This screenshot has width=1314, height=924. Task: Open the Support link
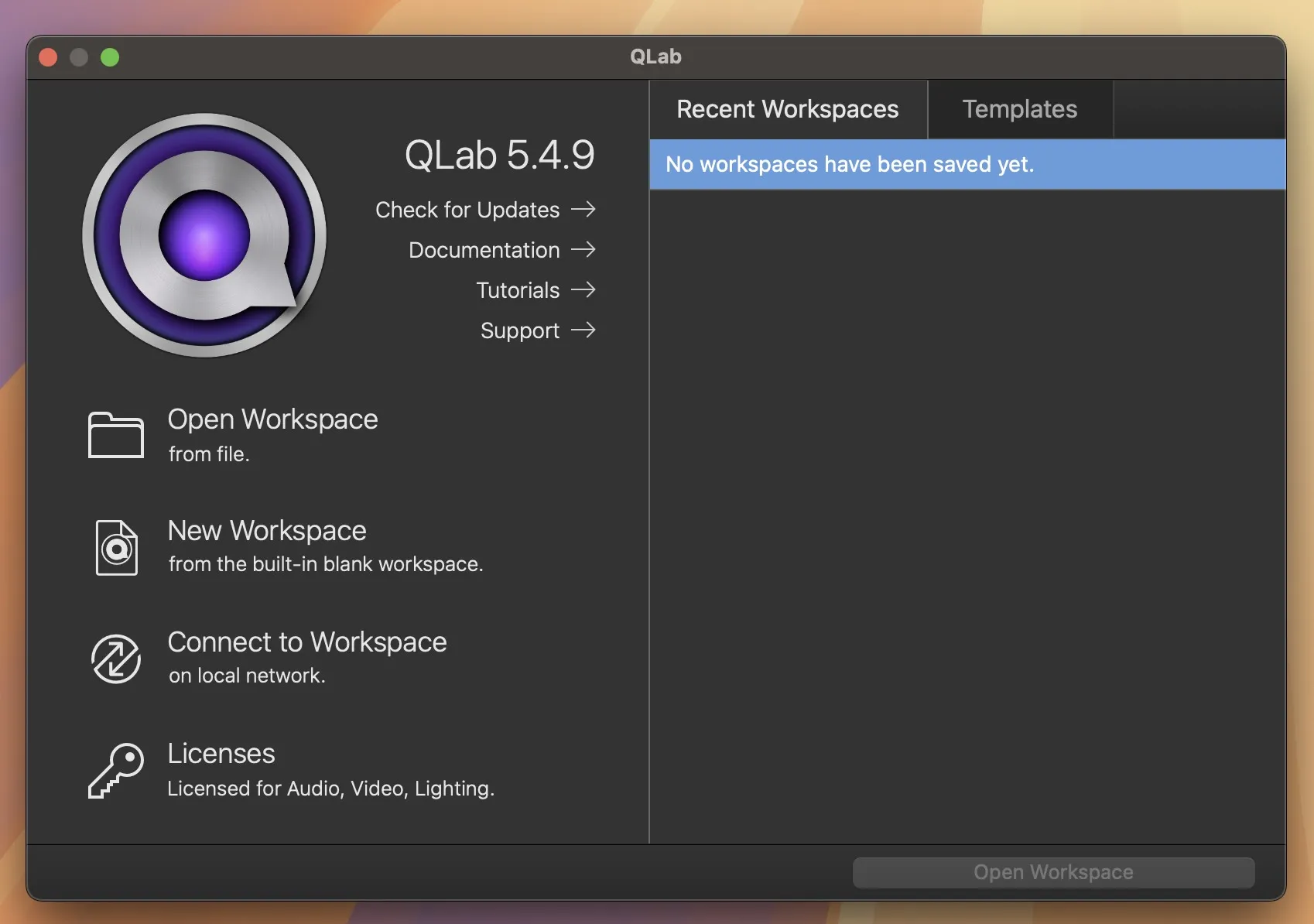(x=520, y=330)
